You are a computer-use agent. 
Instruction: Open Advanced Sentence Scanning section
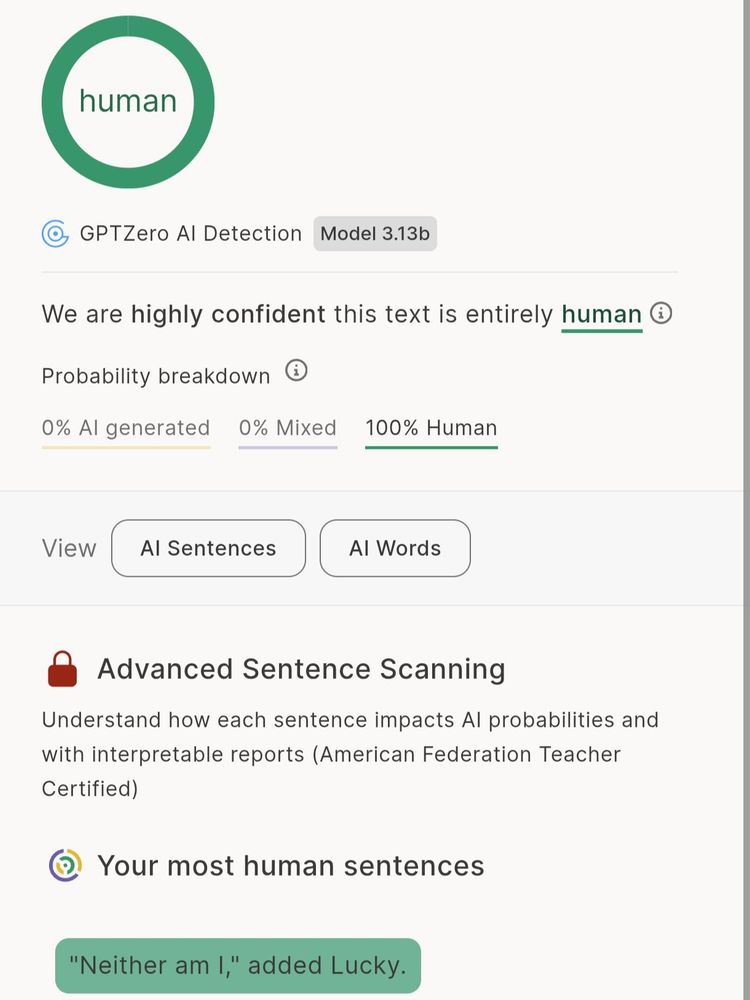[x=301, y=669]
